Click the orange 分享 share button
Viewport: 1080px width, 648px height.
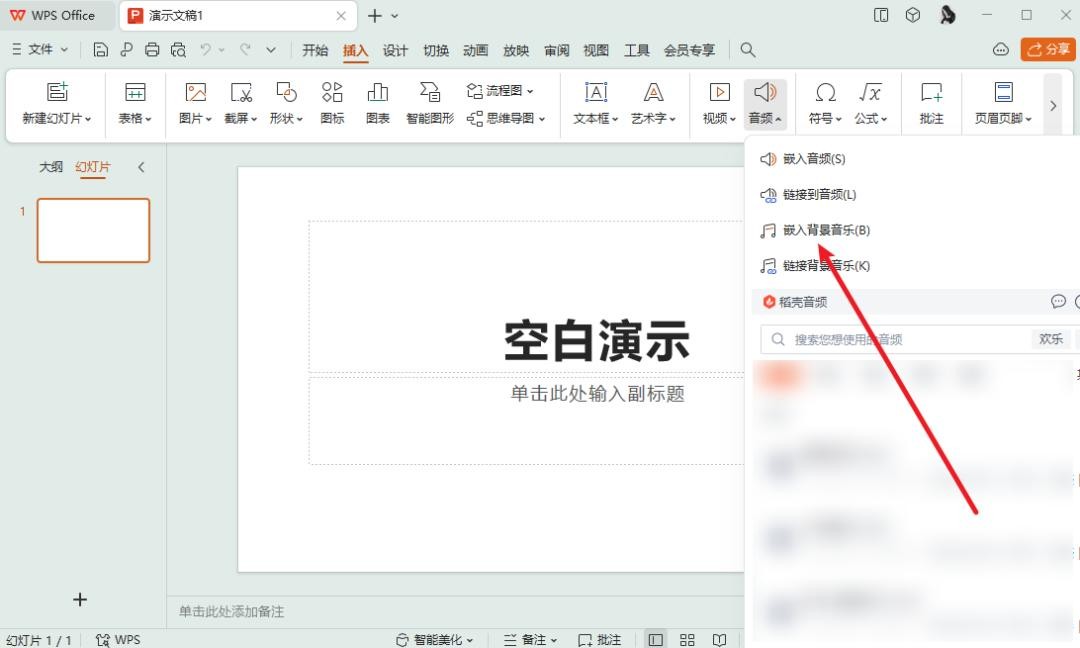click(x=1048, y=50)
